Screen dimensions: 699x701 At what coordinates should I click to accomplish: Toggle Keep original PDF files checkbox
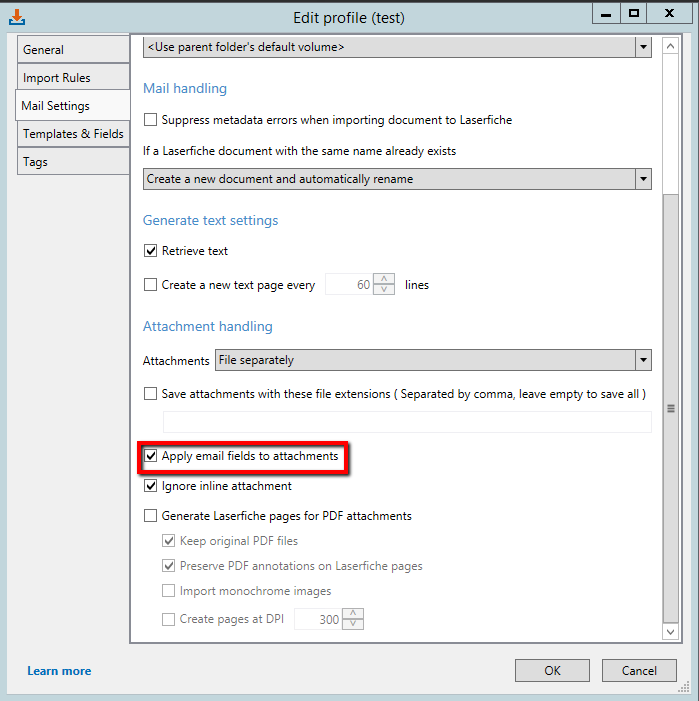pos(168,541)
